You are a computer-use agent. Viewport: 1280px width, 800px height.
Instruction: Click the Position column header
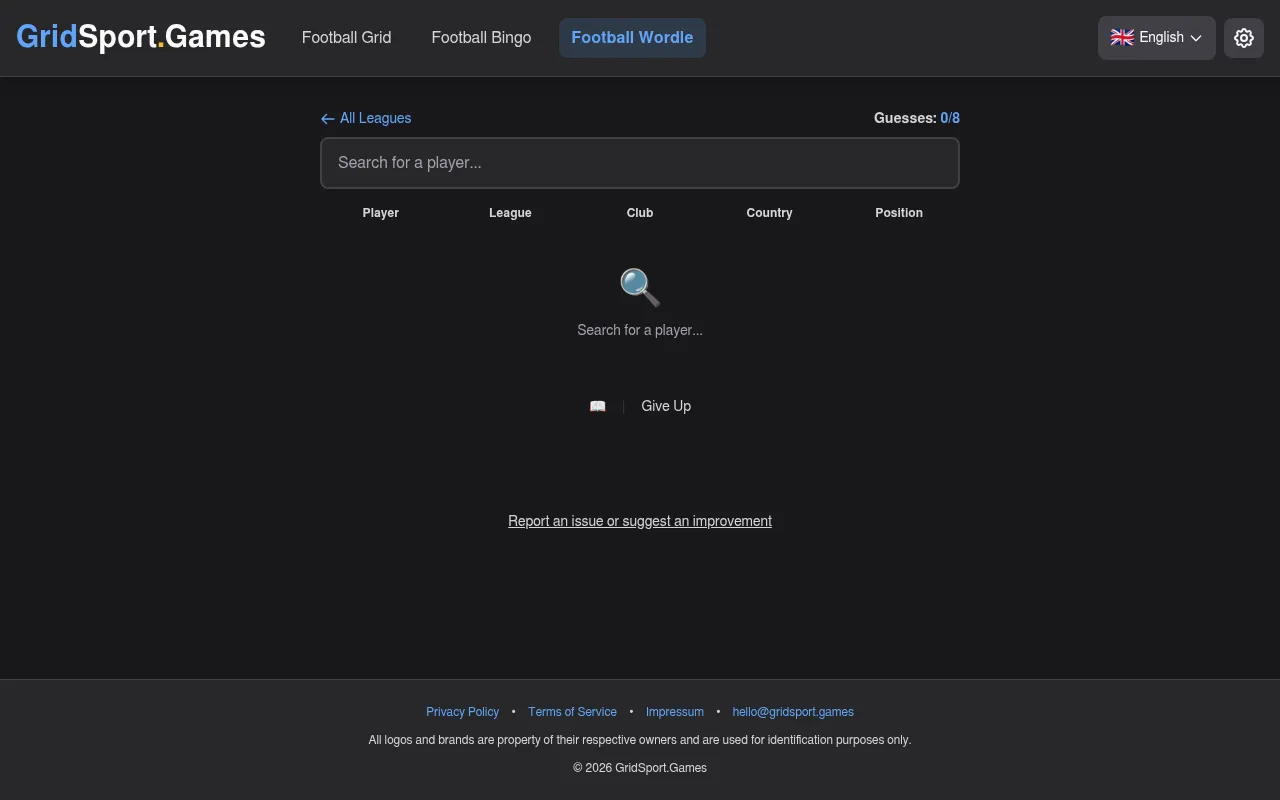coord(899,213)
